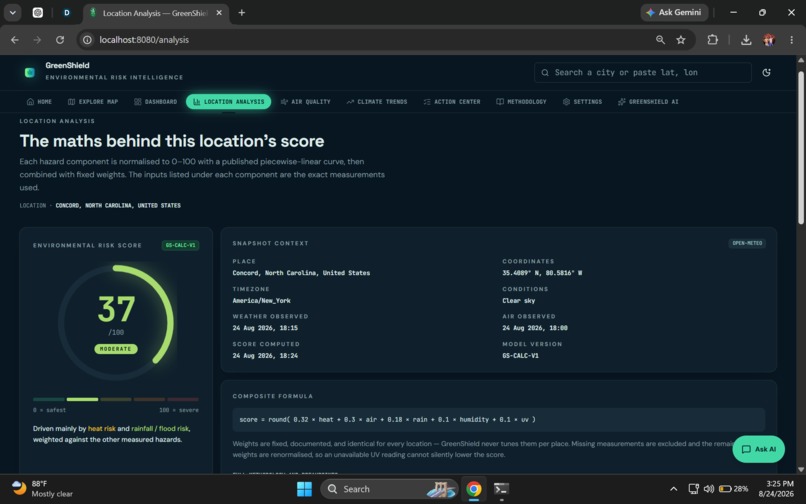The image size is (806, 504).
Task: Click the Concord, North Carolina location label
Action: [118, 205]
